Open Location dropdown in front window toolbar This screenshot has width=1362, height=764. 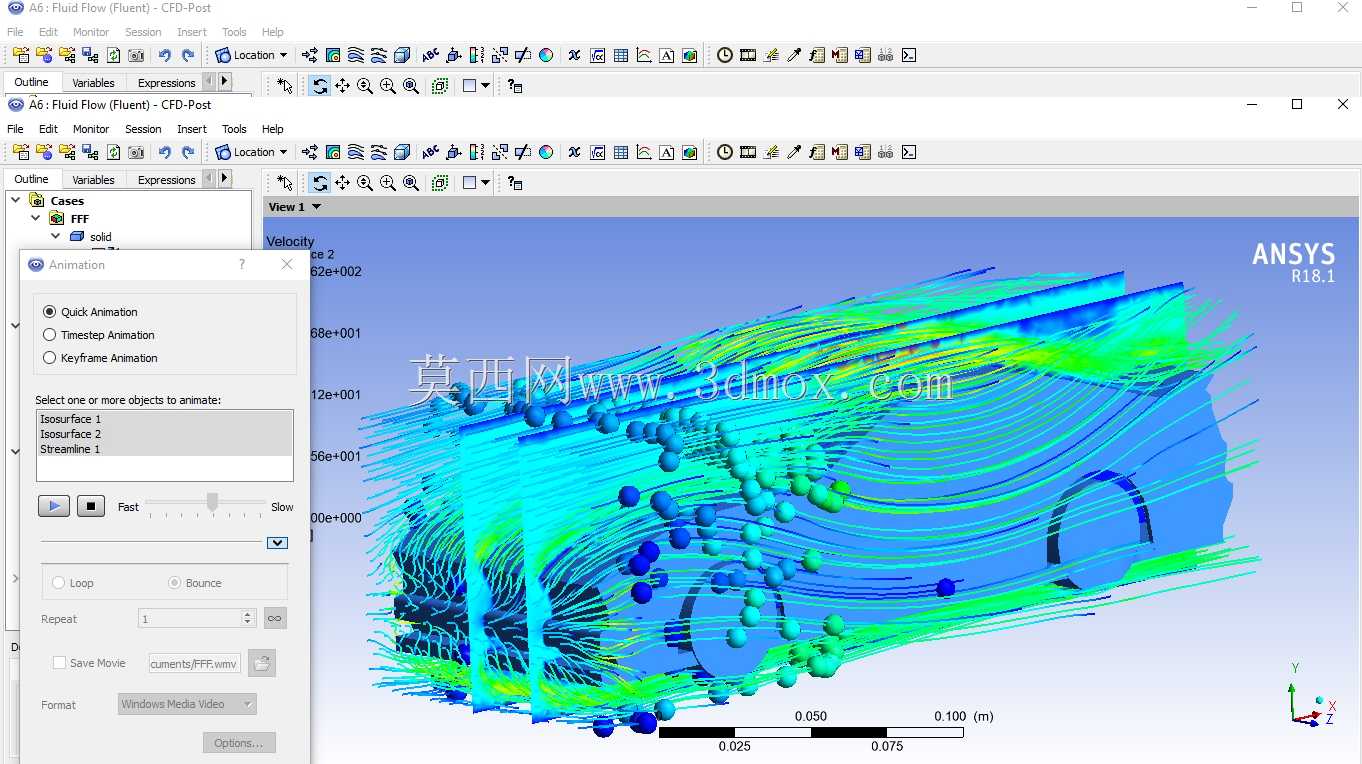[x=251, y=152]
